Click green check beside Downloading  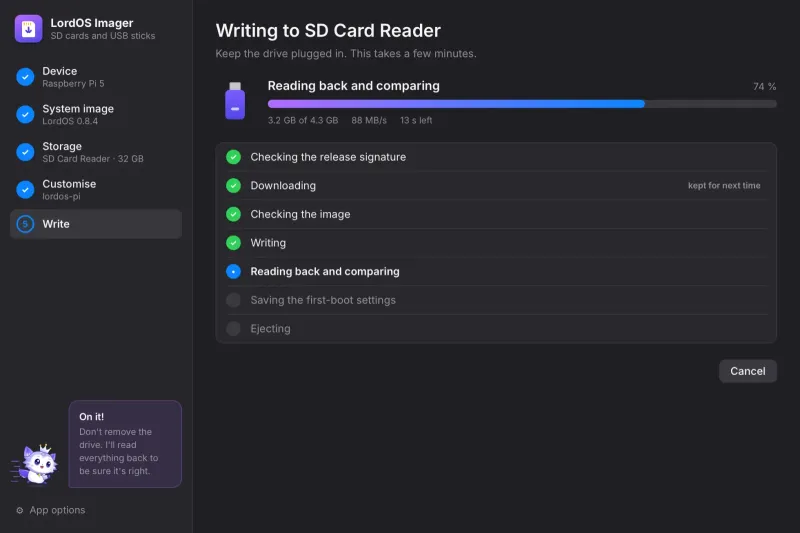tap(234, 186)
